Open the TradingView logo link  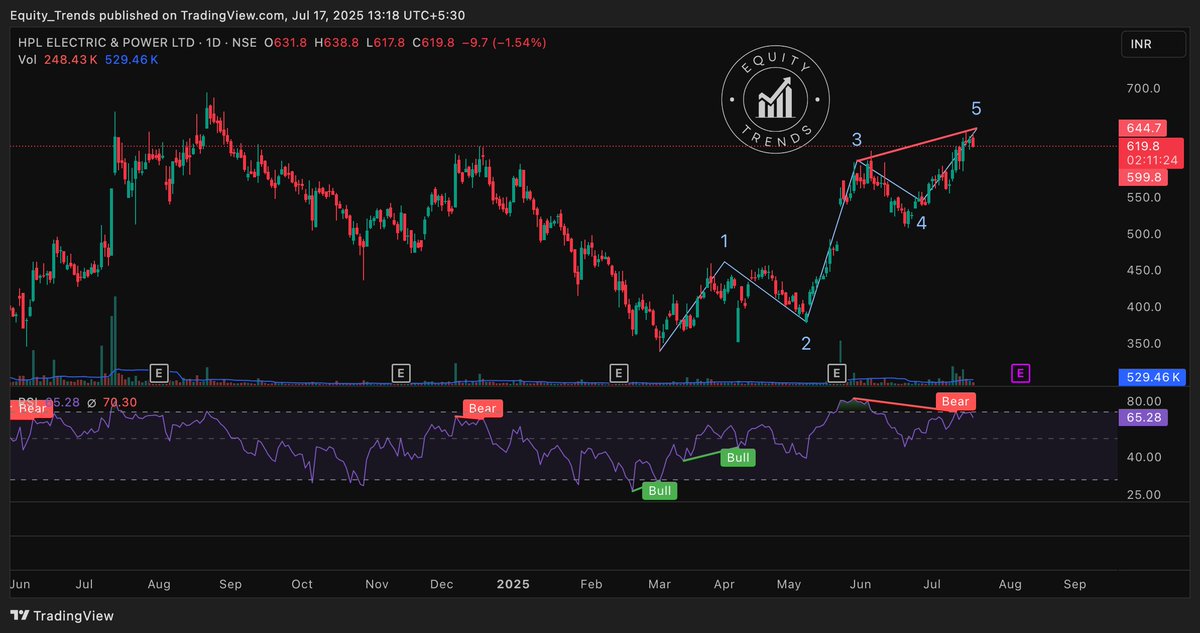(x=62, y=616)
